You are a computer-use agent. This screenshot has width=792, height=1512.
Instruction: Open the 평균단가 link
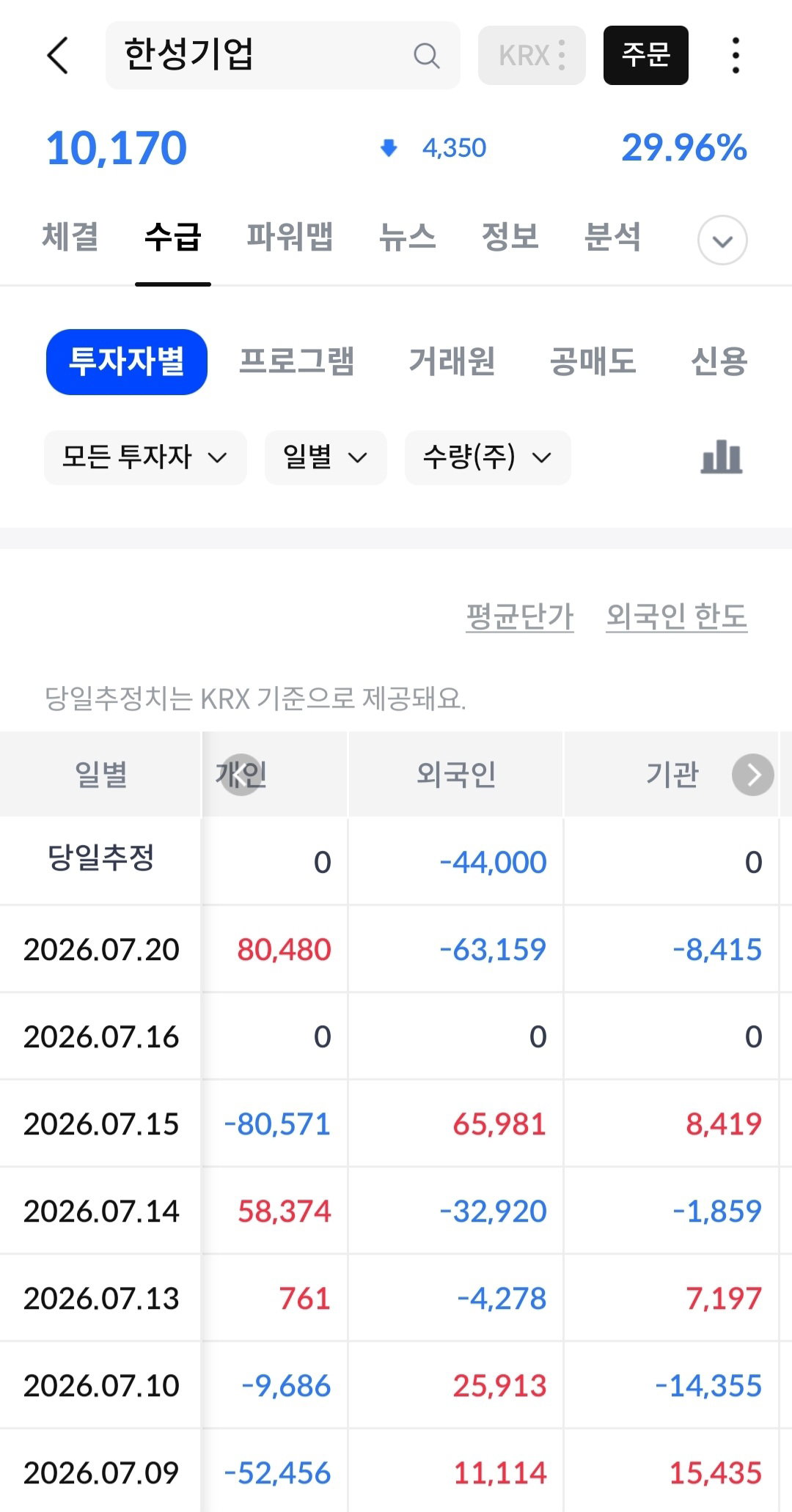pyautogui.click(x=520, y=616)
